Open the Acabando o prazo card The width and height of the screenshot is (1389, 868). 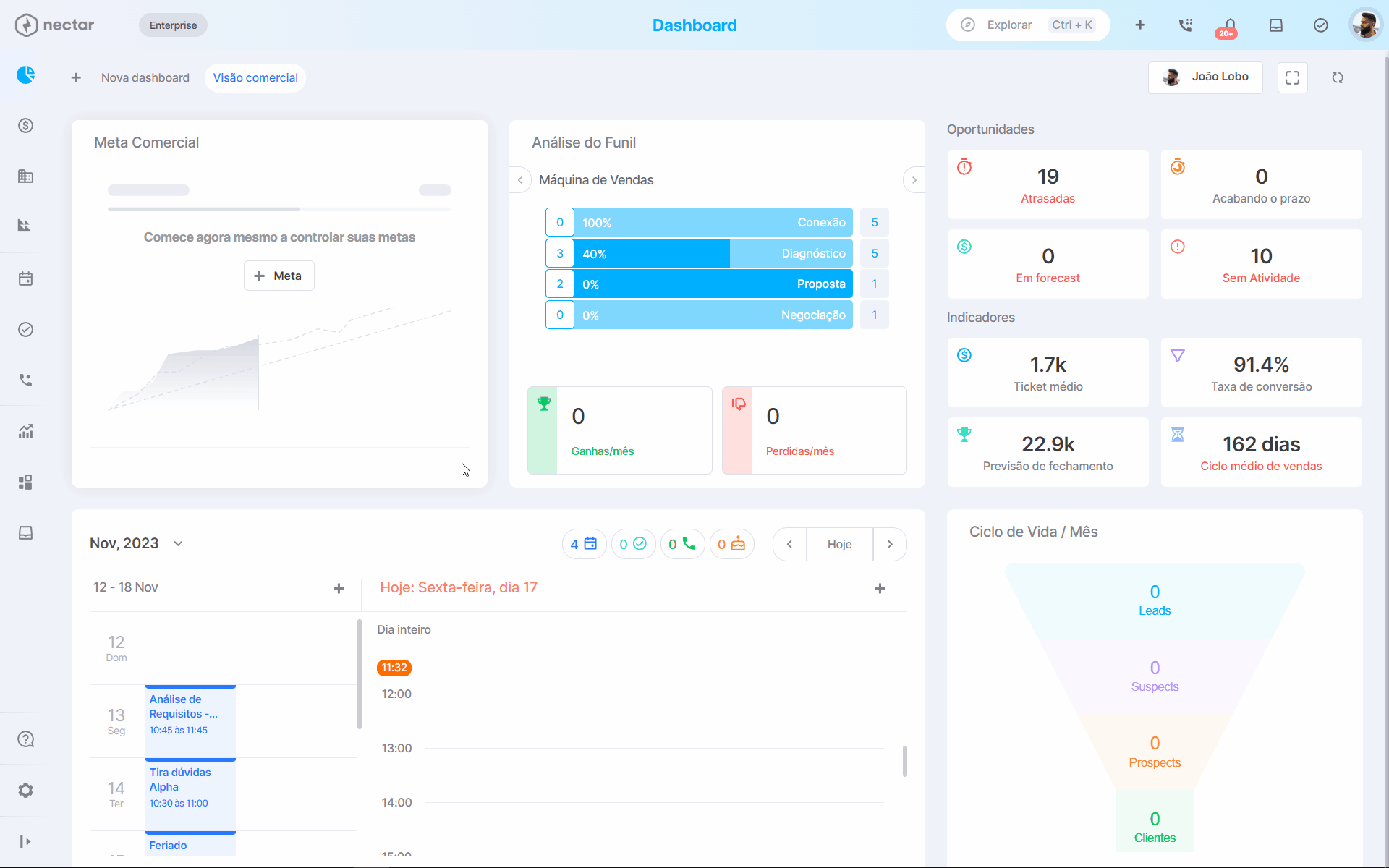pyautogui.click(x=1261, y=184)
